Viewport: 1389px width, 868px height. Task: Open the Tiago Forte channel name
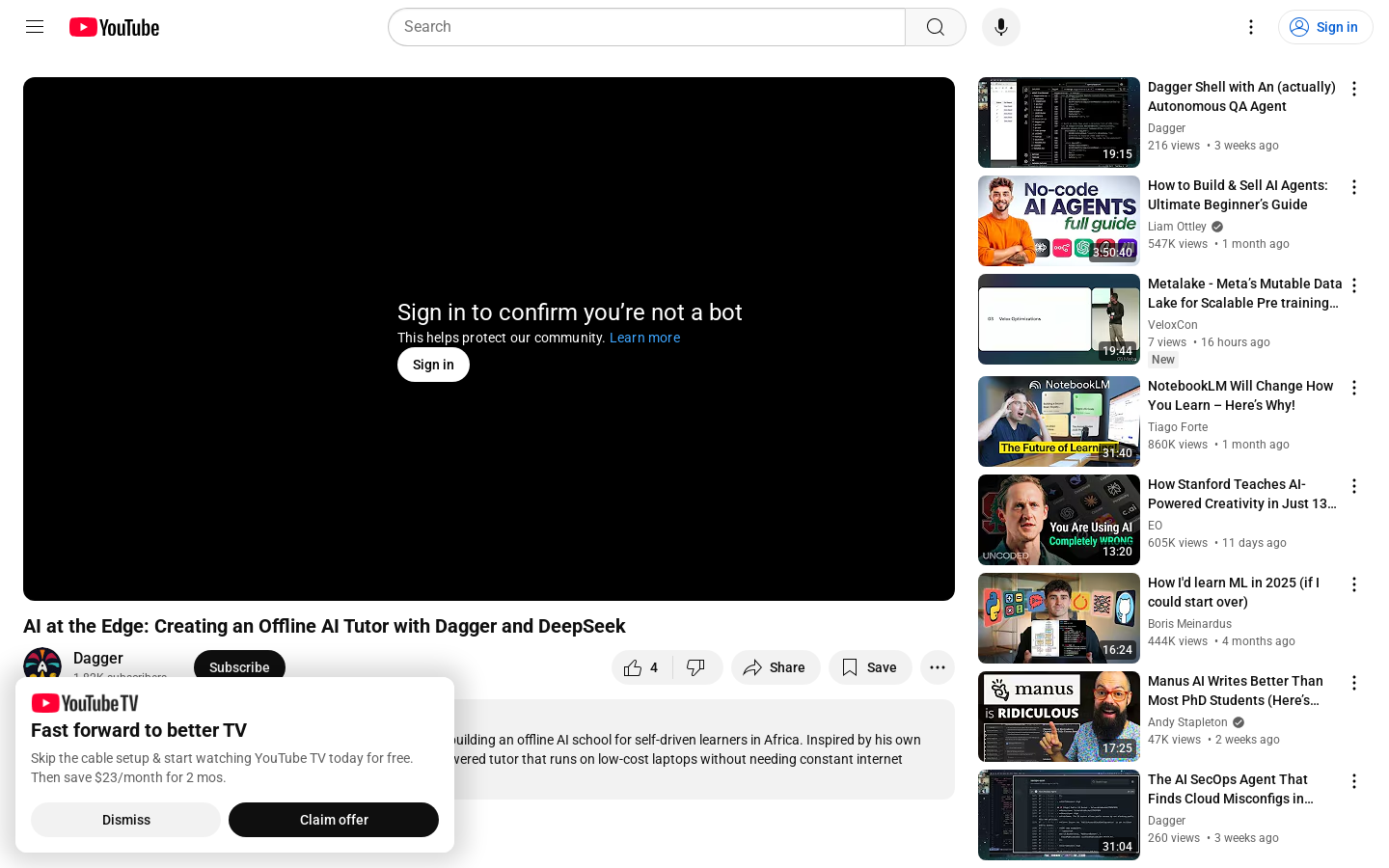pos(1178,427)
